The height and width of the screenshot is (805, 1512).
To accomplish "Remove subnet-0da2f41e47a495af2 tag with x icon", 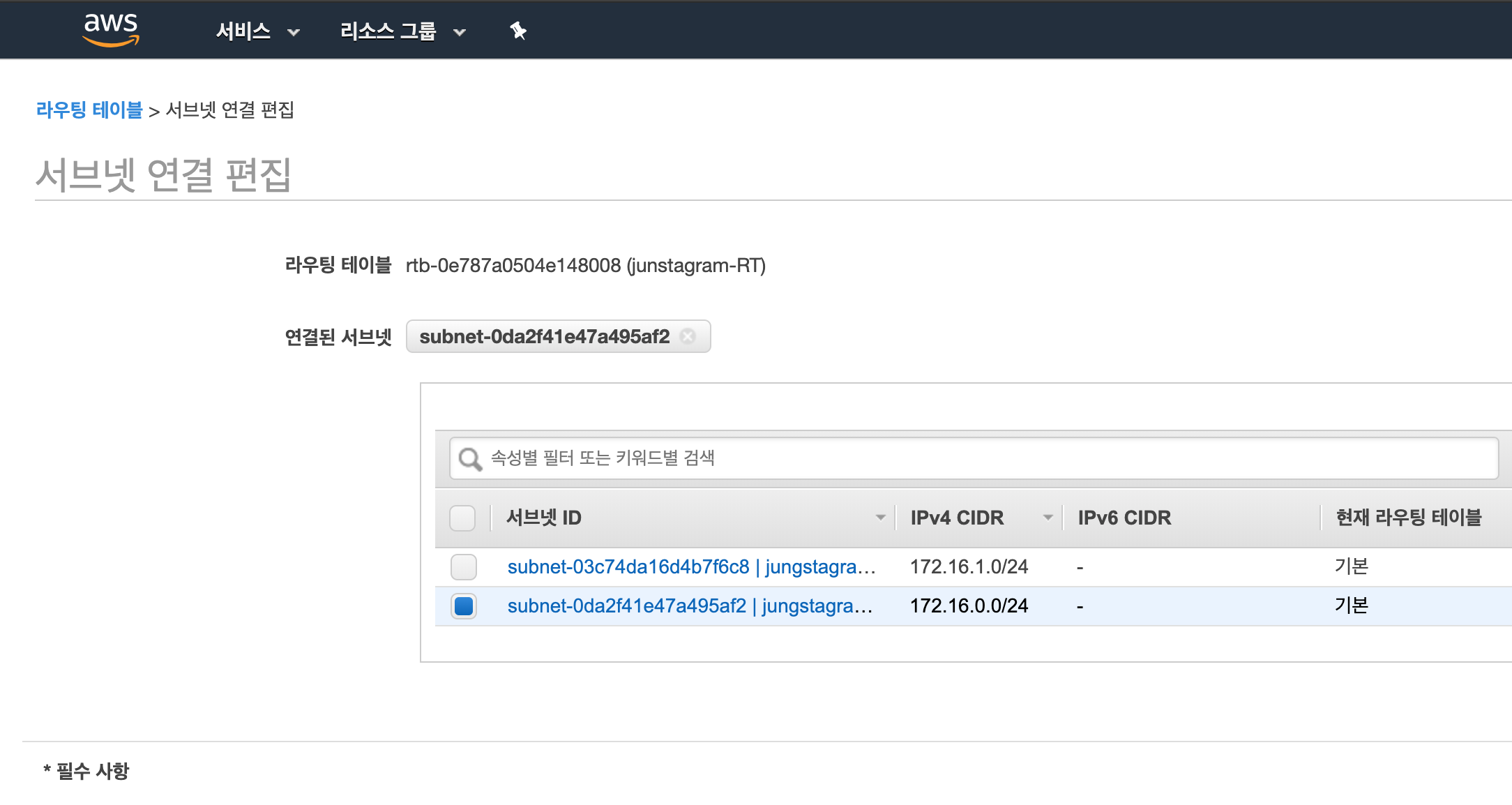I will 688,336.
